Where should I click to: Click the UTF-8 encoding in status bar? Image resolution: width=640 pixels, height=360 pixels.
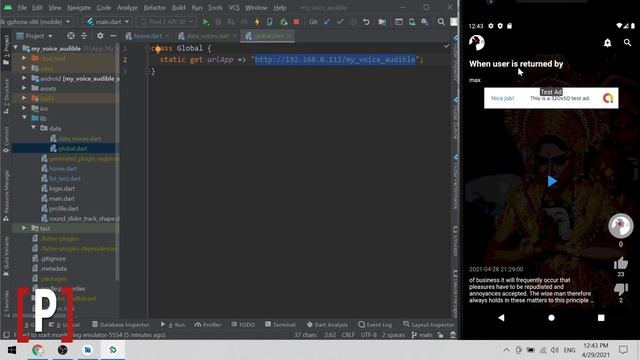click(369, 335)
